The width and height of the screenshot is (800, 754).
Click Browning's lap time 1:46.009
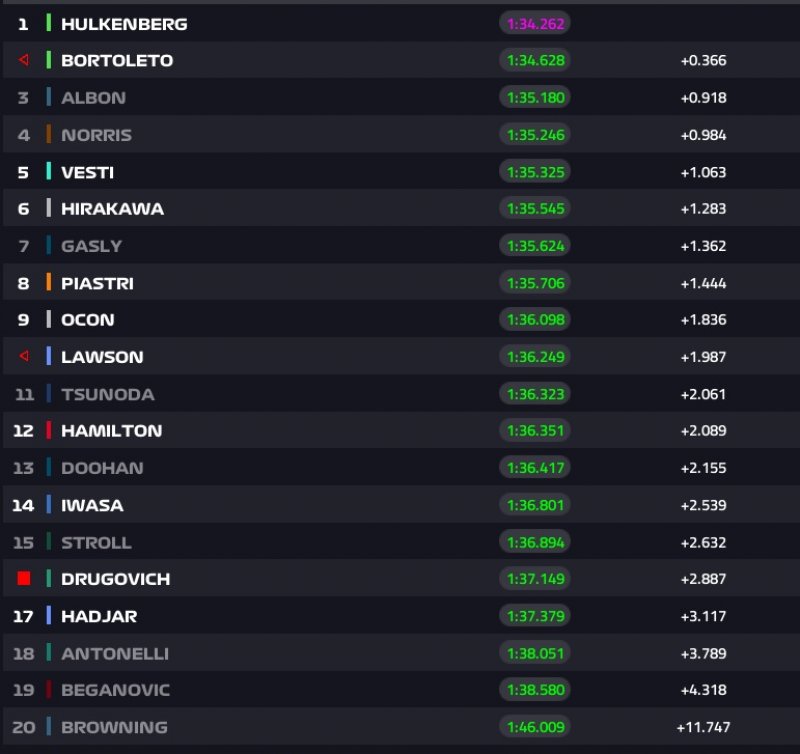535,727
